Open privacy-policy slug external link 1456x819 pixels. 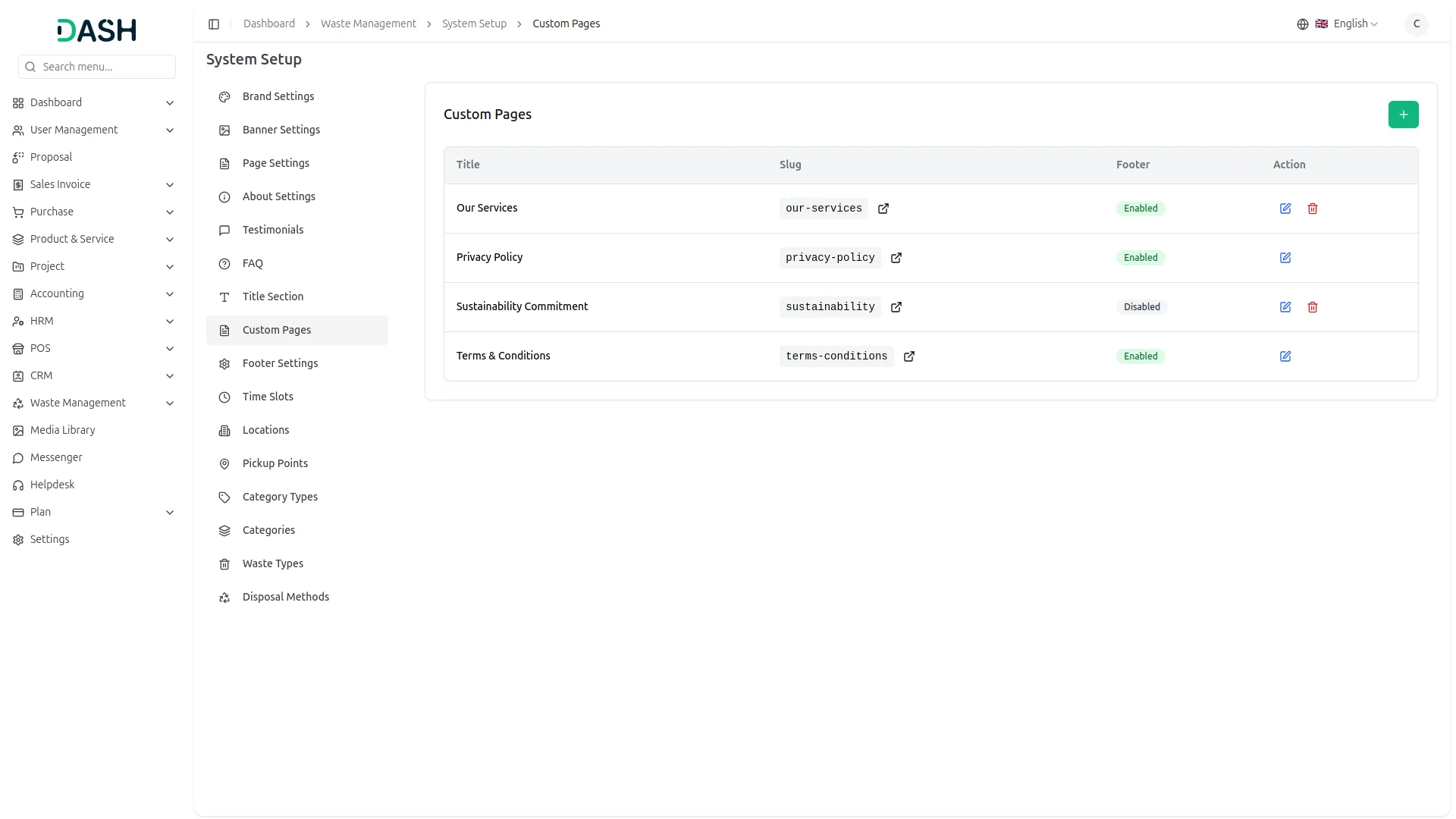[896, 258]
